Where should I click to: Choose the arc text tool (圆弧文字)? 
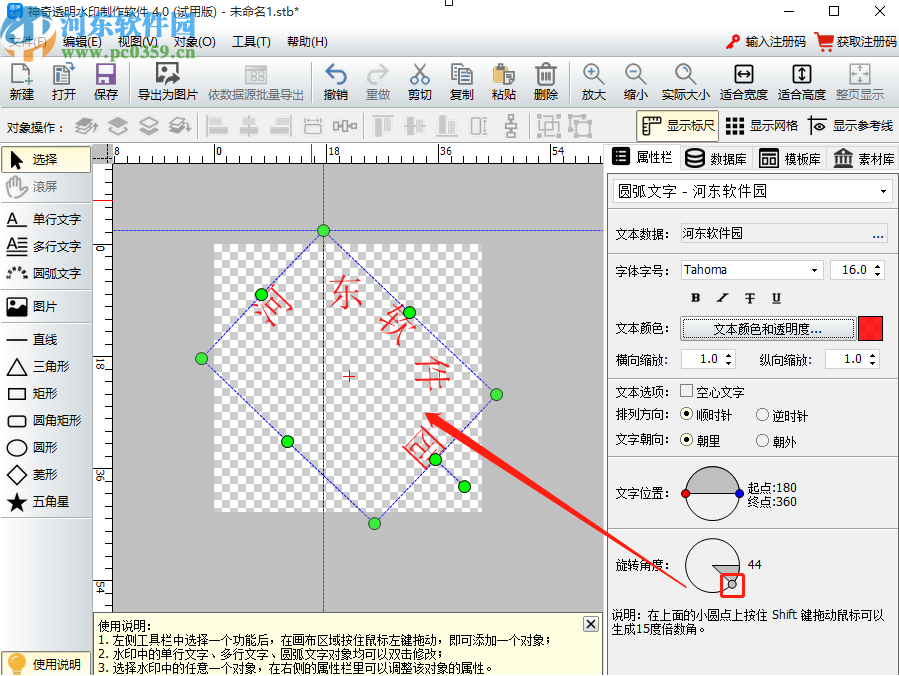point(46,273)
